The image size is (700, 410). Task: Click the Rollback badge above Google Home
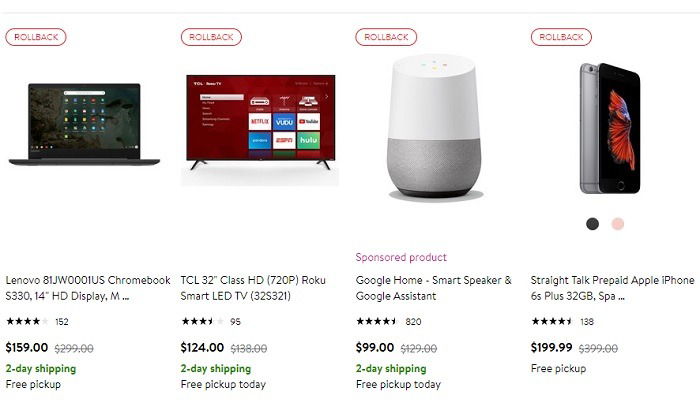tap(386, 37)
